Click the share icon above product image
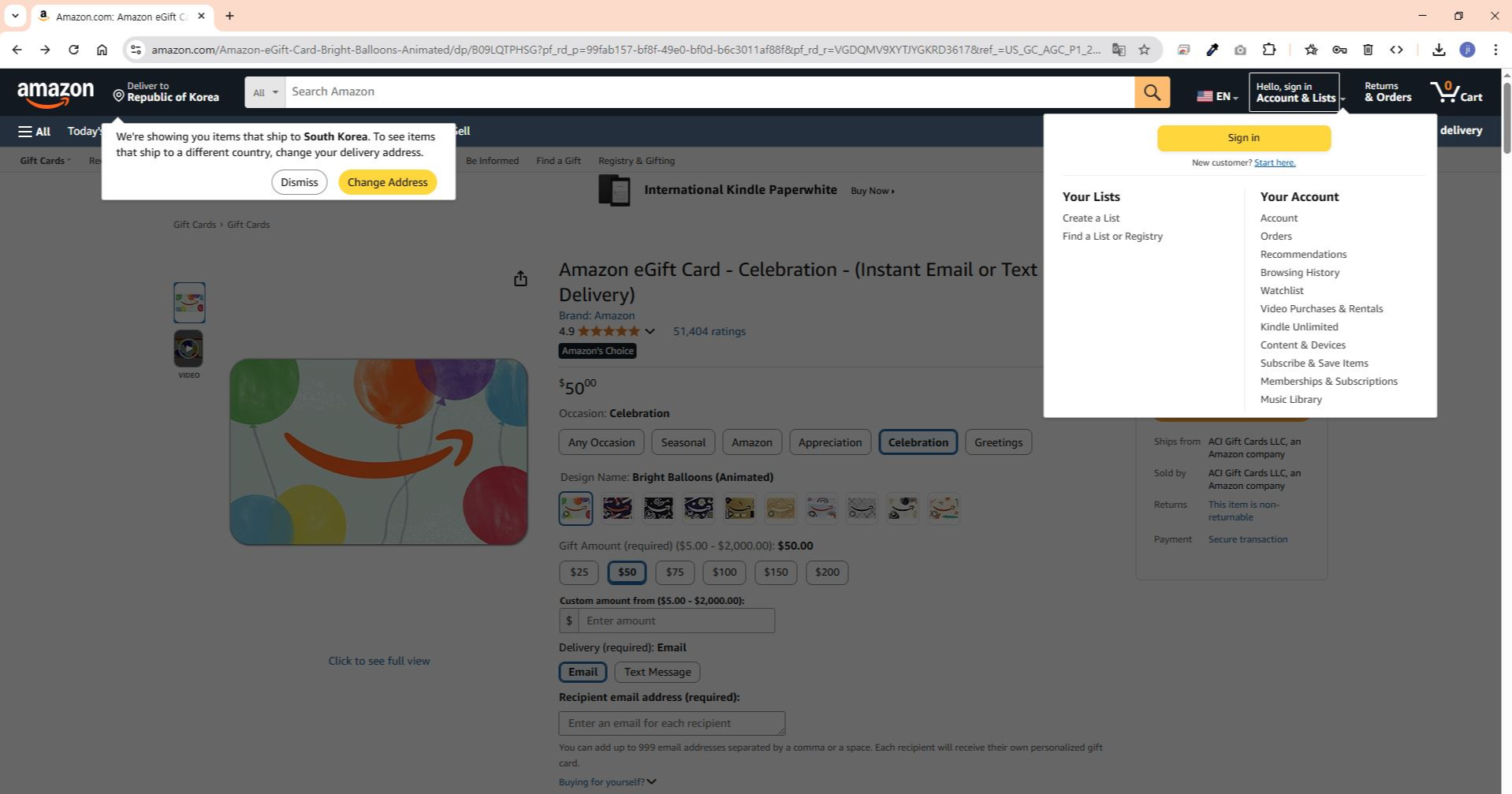The height and width of the screenshot is (794, 1512). (520, 278)
